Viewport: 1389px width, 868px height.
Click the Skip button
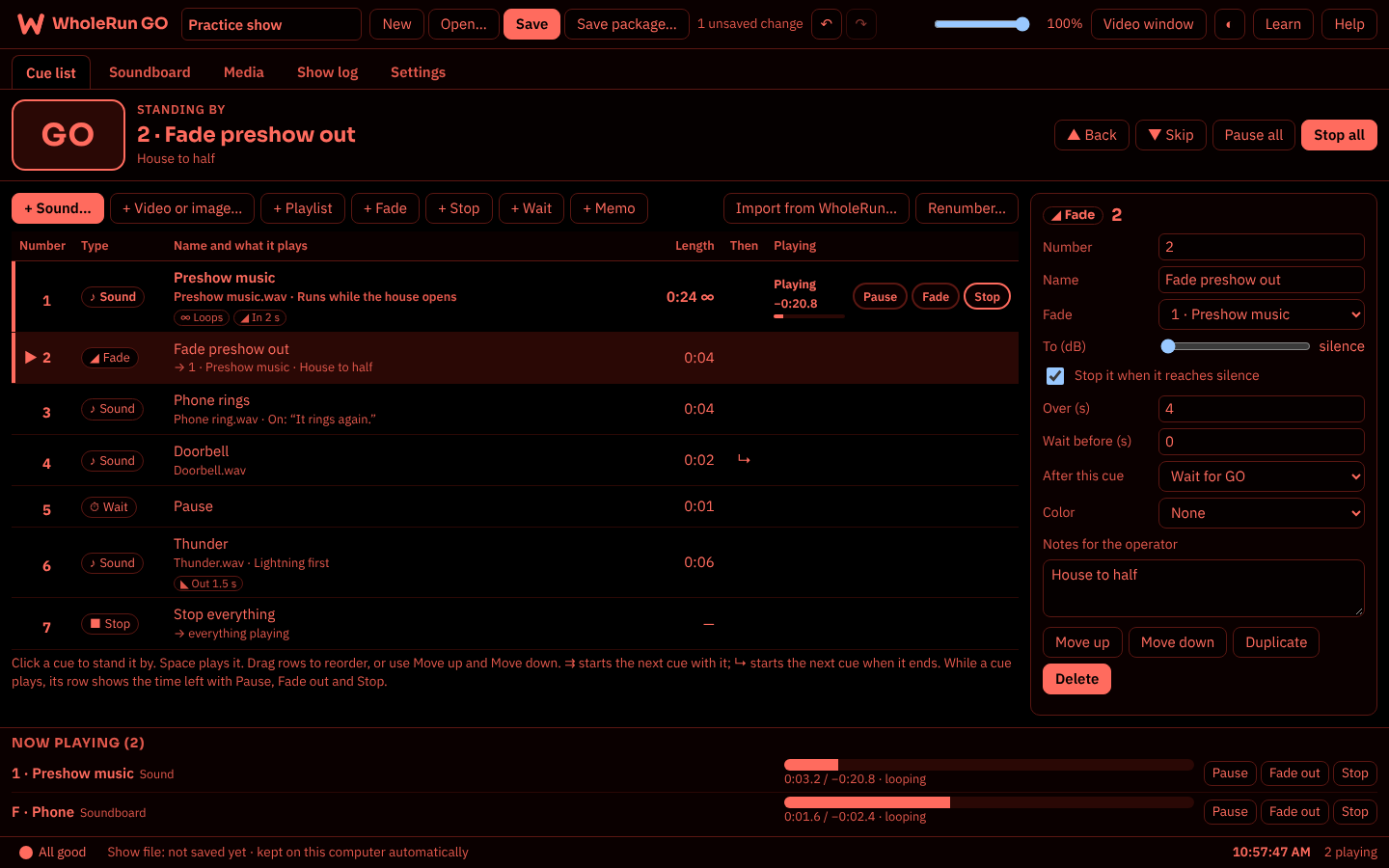[x=1170, y=135]
